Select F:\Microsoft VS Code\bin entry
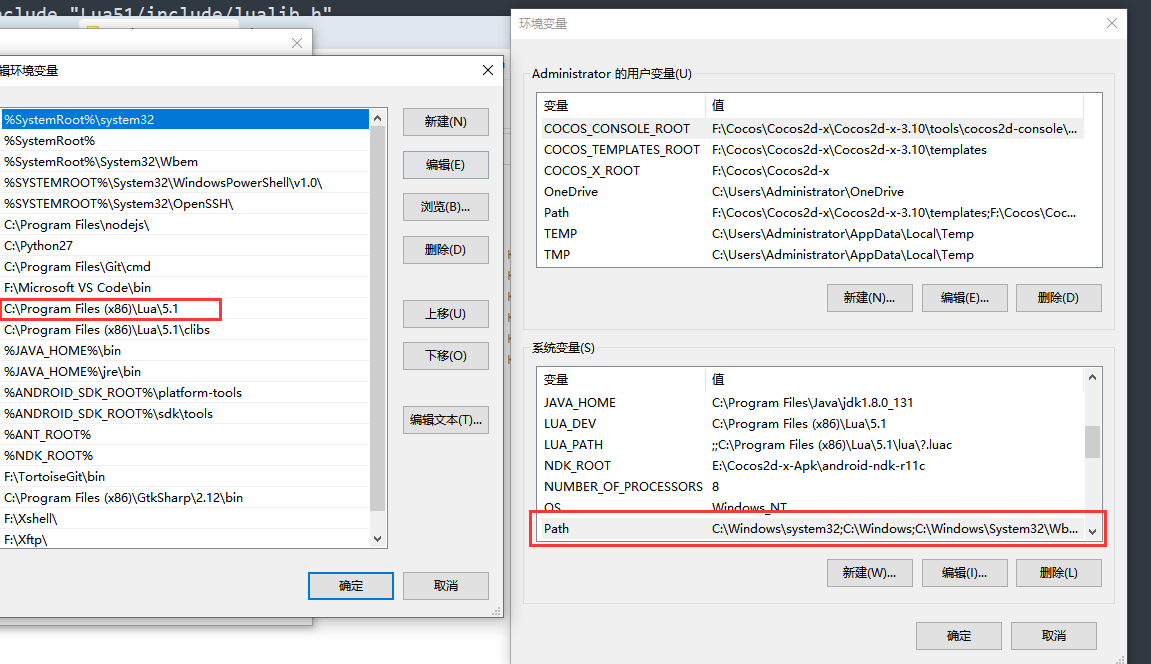This screenshot has height=664, width=1151. 185,288
